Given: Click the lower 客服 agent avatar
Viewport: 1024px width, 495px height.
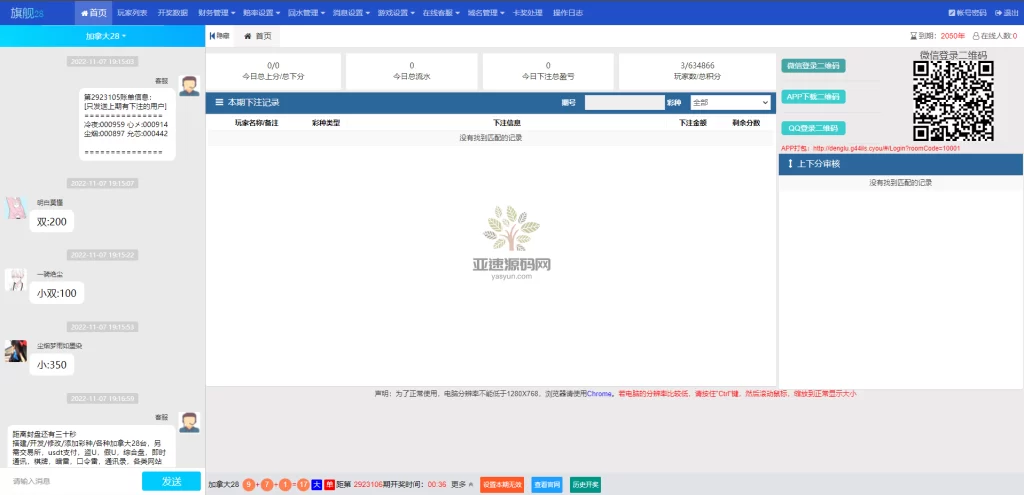Looking at the screenshot, I should click(189, 422).
